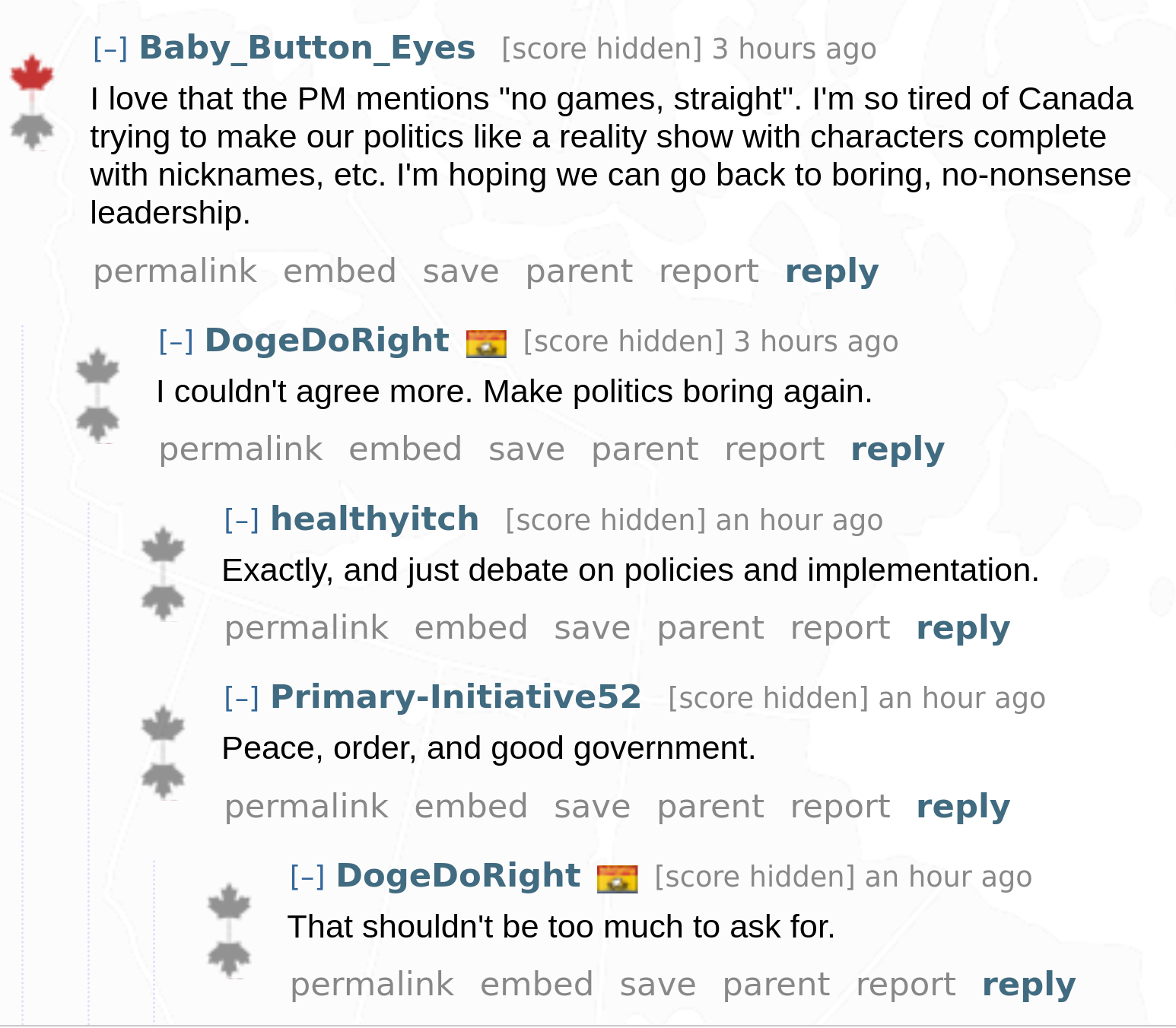Open Baby_Button_Eyes user profile
1176x1028 pixels.
[307, 48]
